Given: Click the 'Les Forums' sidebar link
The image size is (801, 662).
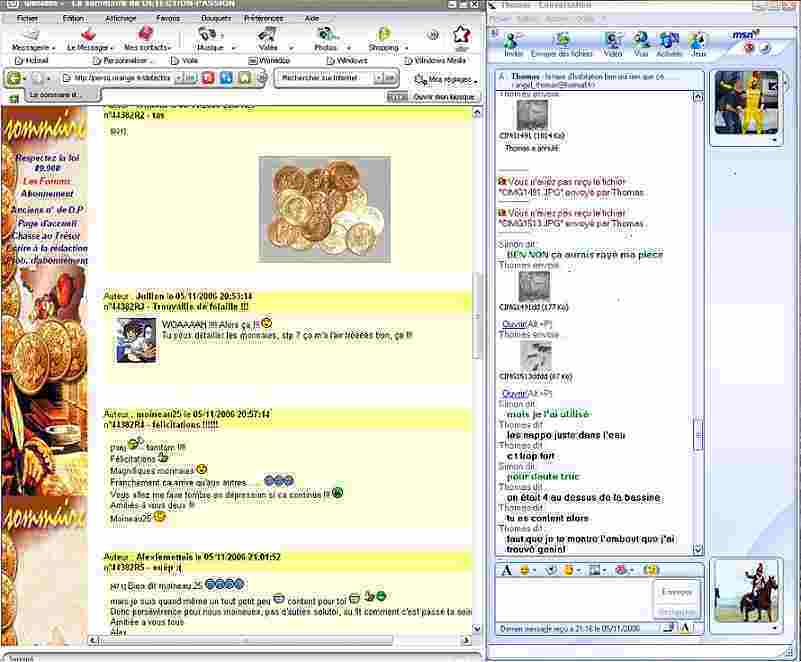Looking at the screenshot, I should point(46,181).
